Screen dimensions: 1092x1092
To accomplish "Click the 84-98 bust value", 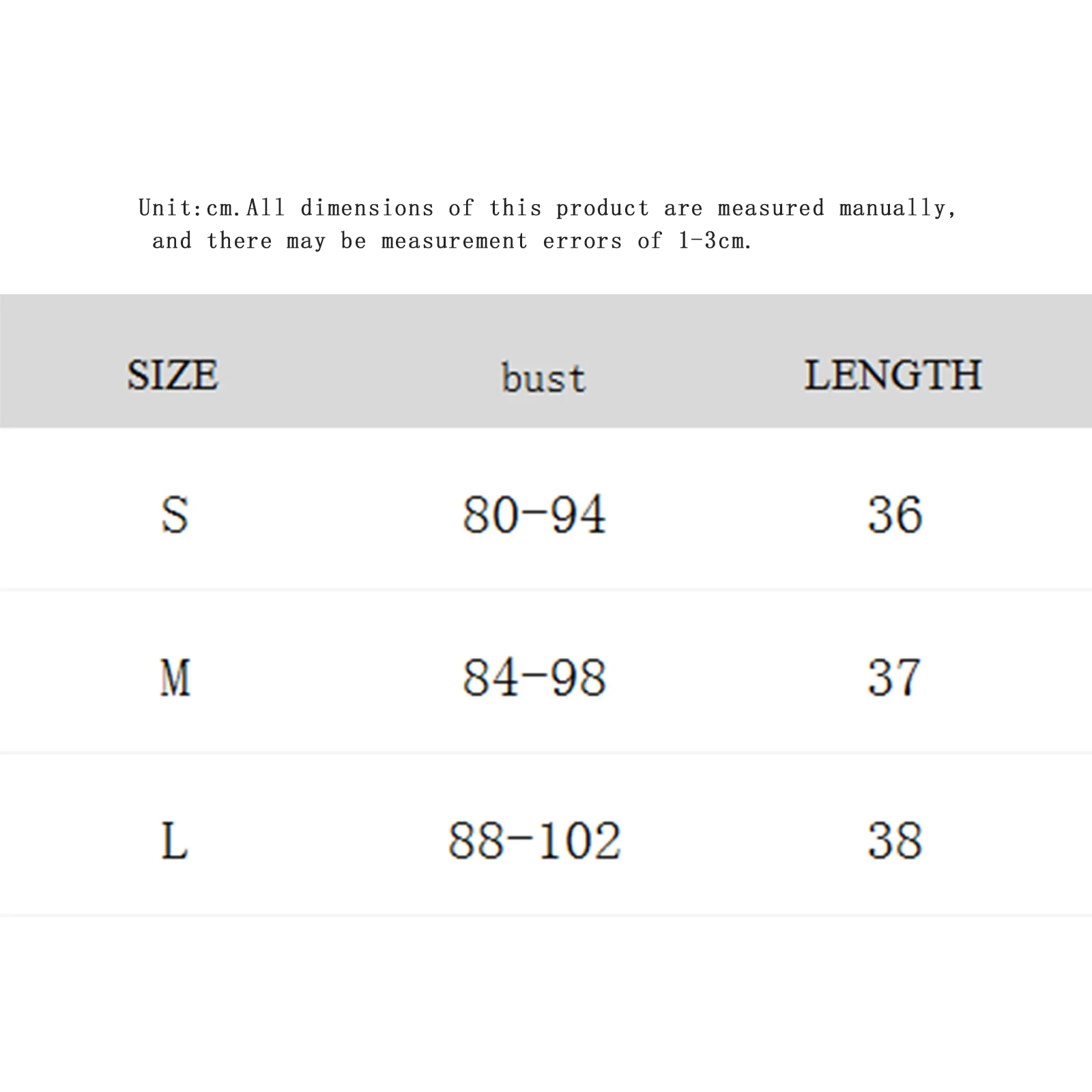I will (x=534, y=678).
